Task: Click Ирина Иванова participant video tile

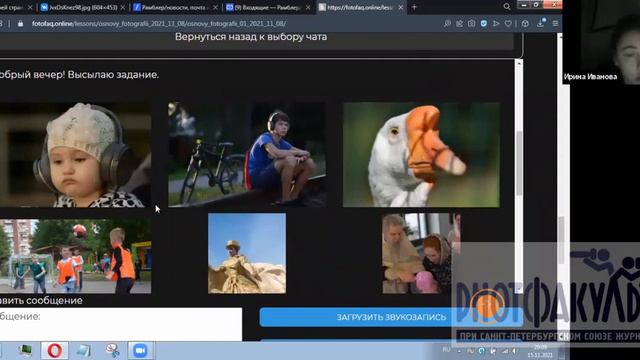Action: point(601,42)
